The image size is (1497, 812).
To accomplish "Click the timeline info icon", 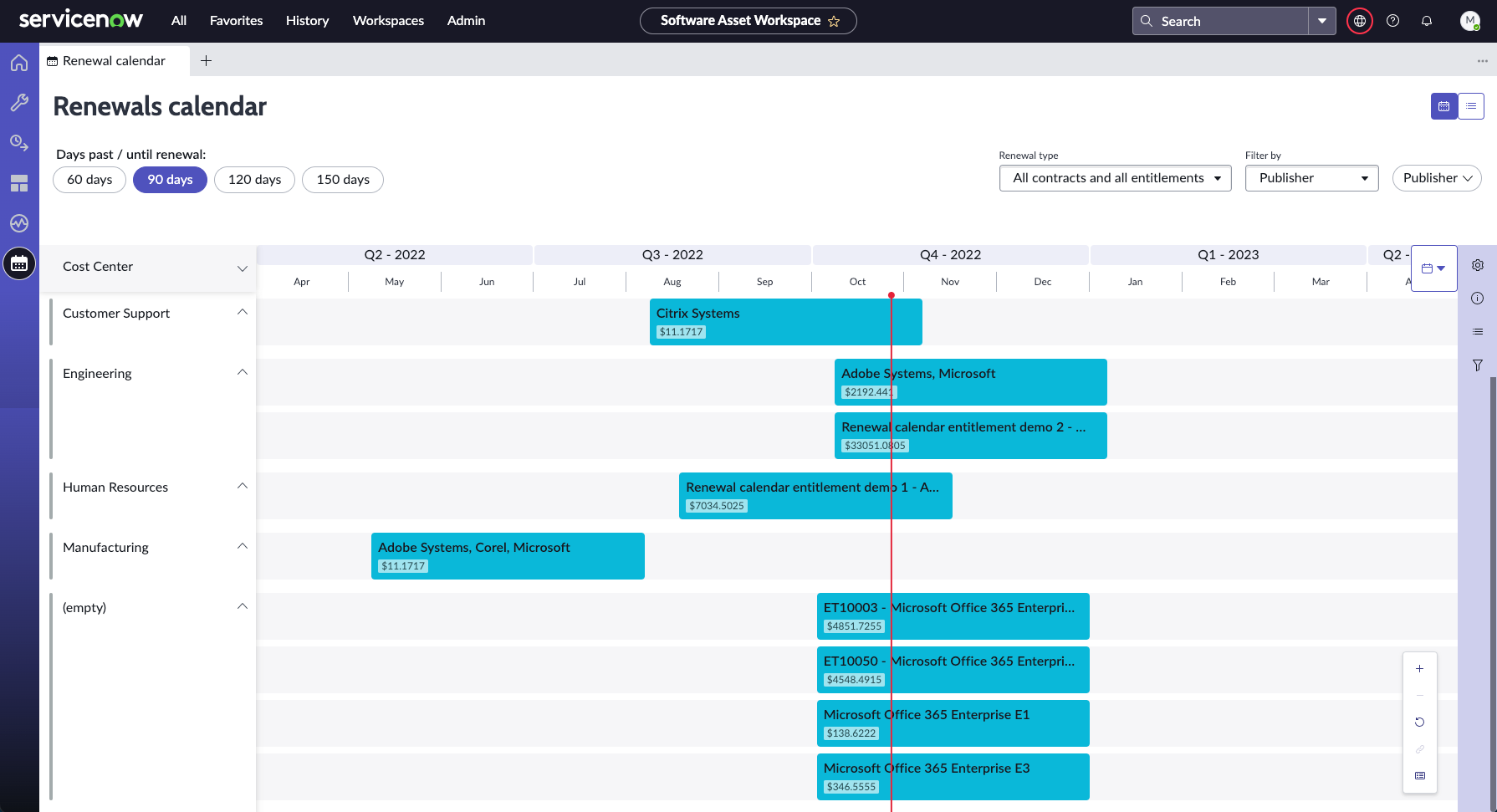I will 1478,299.
